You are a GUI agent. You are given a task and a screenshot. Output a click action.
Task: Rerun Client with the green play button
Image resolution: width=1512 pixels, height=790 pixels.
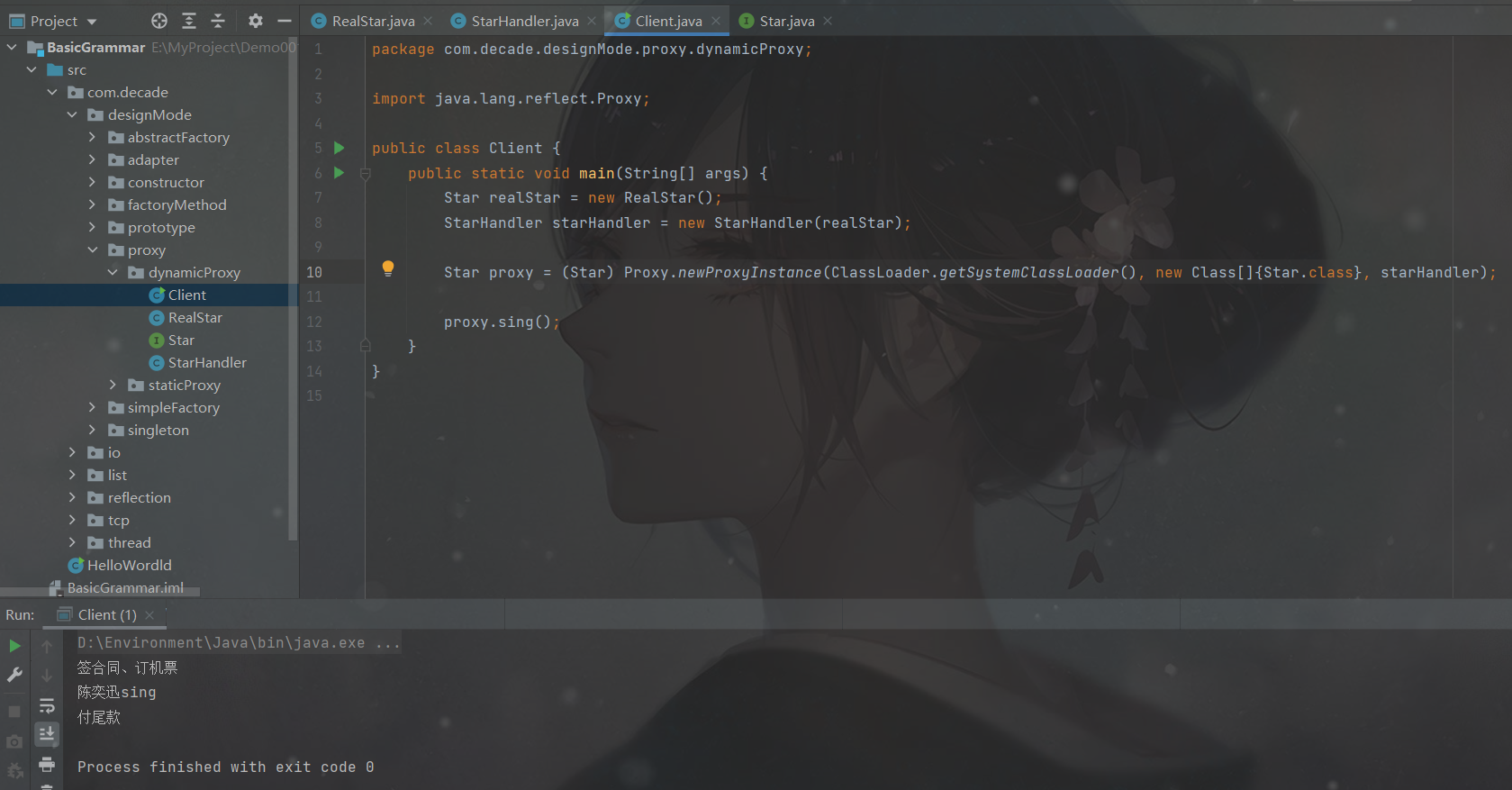coord(14,646)
